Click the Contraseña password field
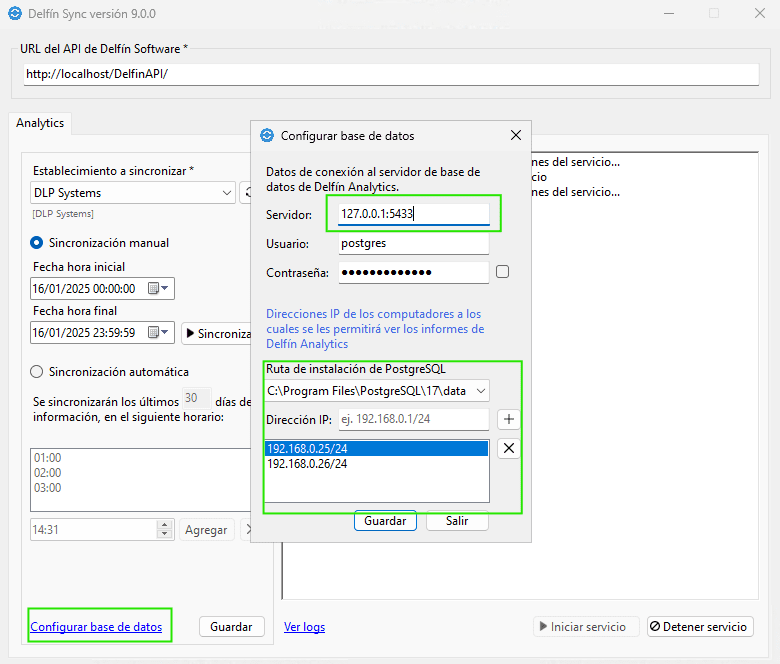Screen dimensions: 780x664 (x=413, y=273)
